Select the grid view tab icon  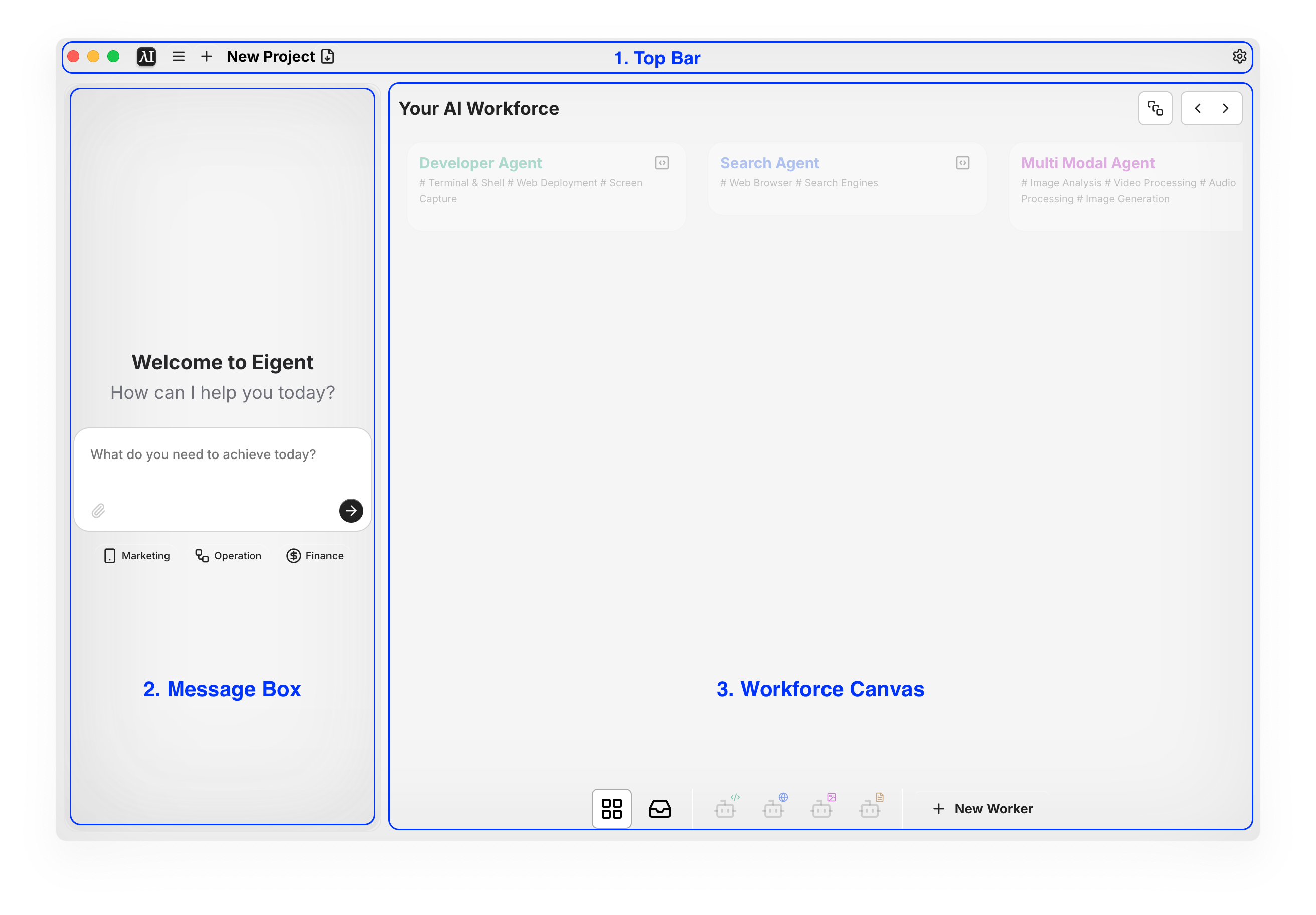(611, 809)
